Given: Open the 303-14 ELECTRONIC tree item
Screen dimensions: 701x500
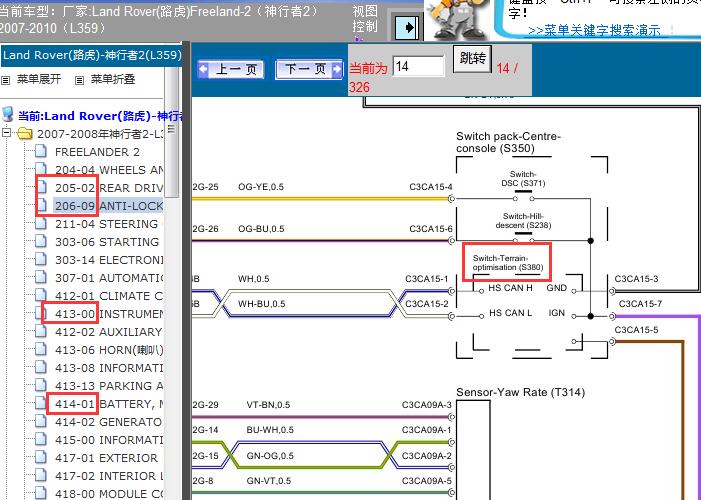Looking at the screenshot, I should 109,260.
